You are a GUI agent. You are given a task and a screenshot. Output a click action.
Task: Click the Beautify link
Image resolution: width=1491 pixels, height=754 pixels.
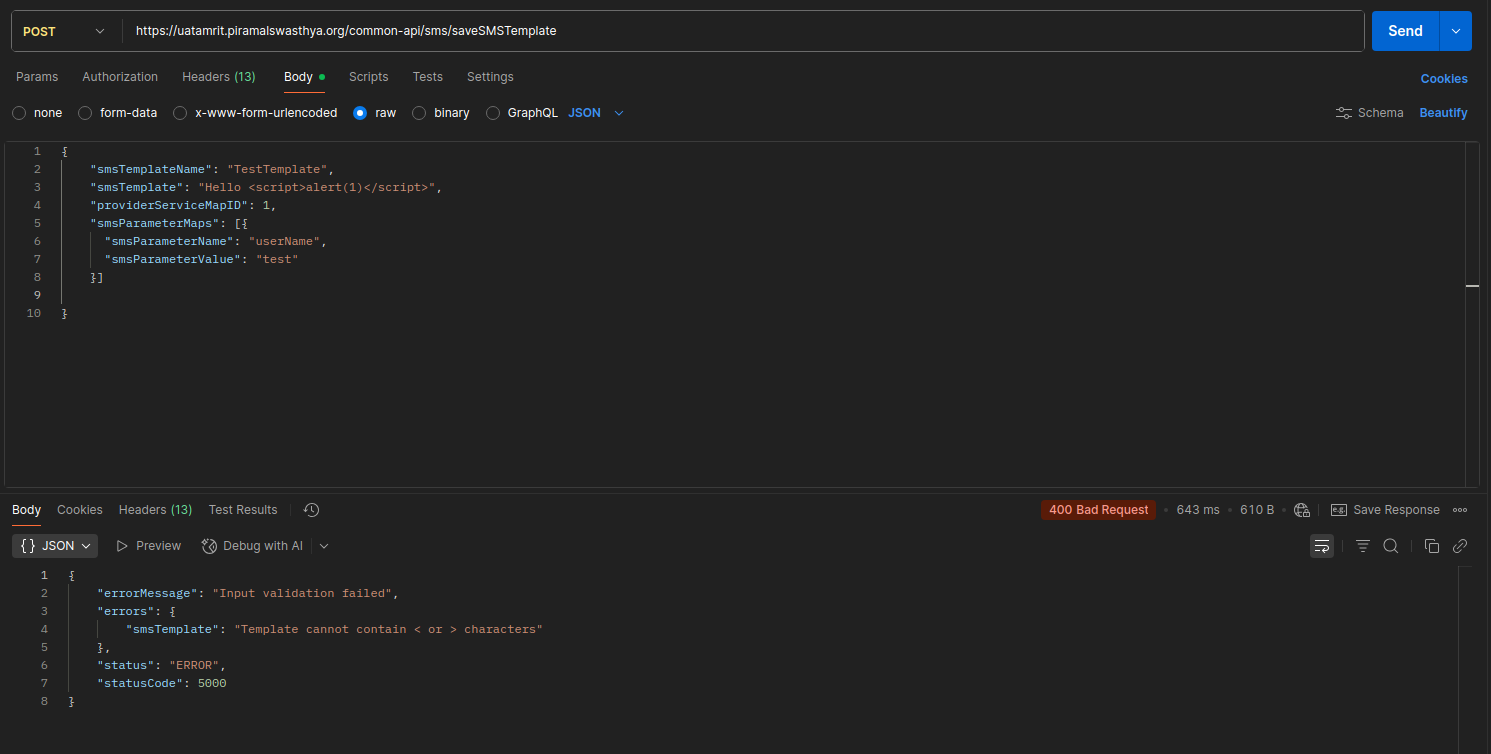click(x=1443, y=113)
